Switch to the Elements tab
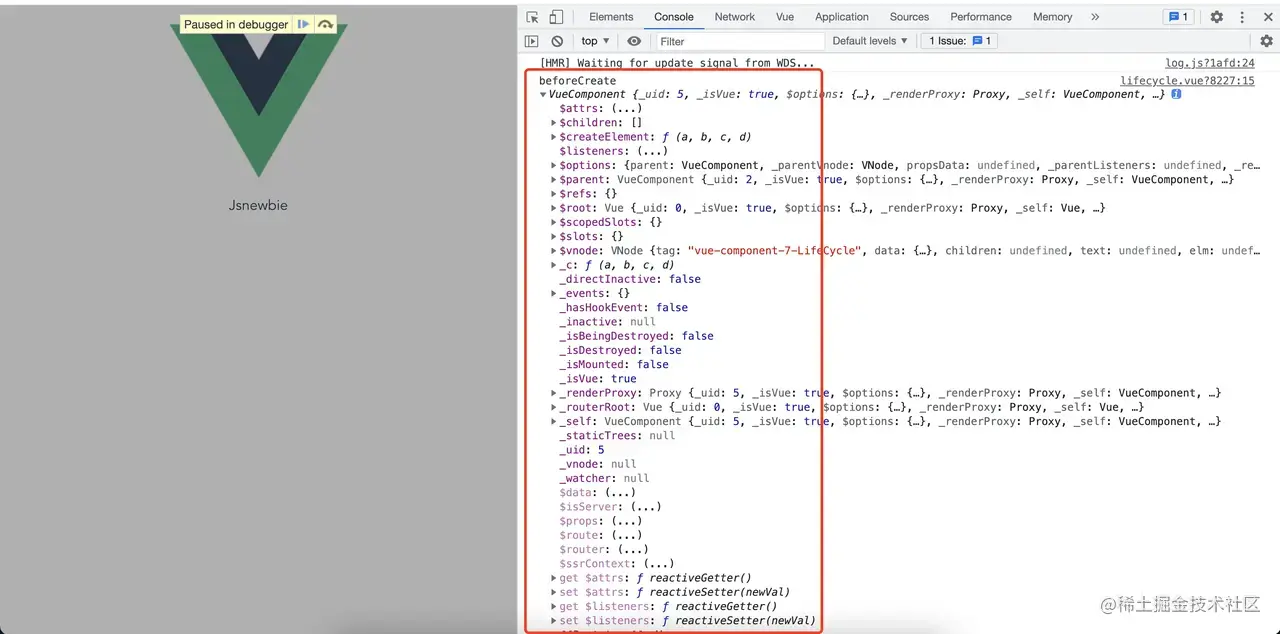The width and height of the screenshot is (1280, 634). click(x=611, y=17)
